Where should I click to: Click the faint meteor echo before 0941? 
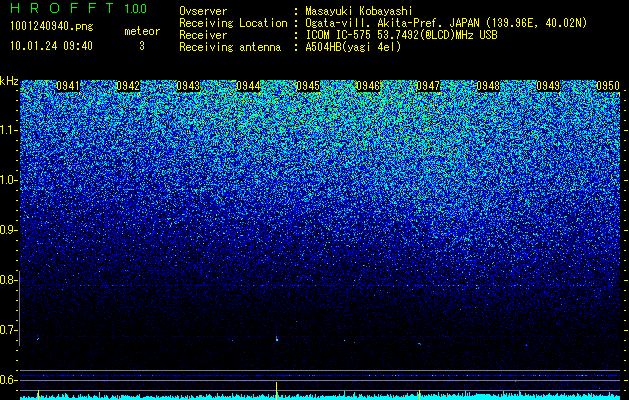[38, 339]
